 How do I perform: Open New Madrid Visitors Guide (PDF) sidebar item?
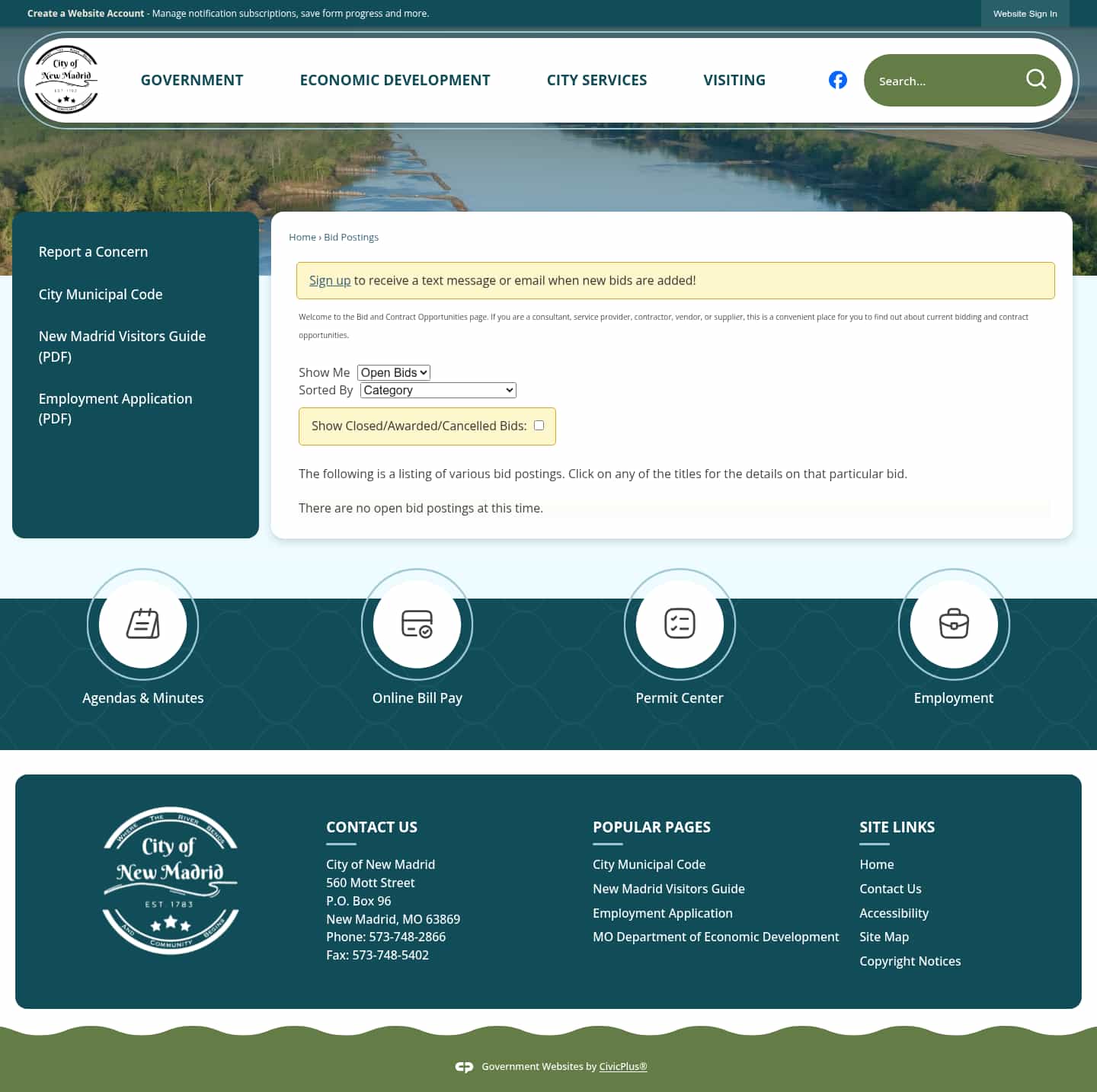tap(123, 346)
